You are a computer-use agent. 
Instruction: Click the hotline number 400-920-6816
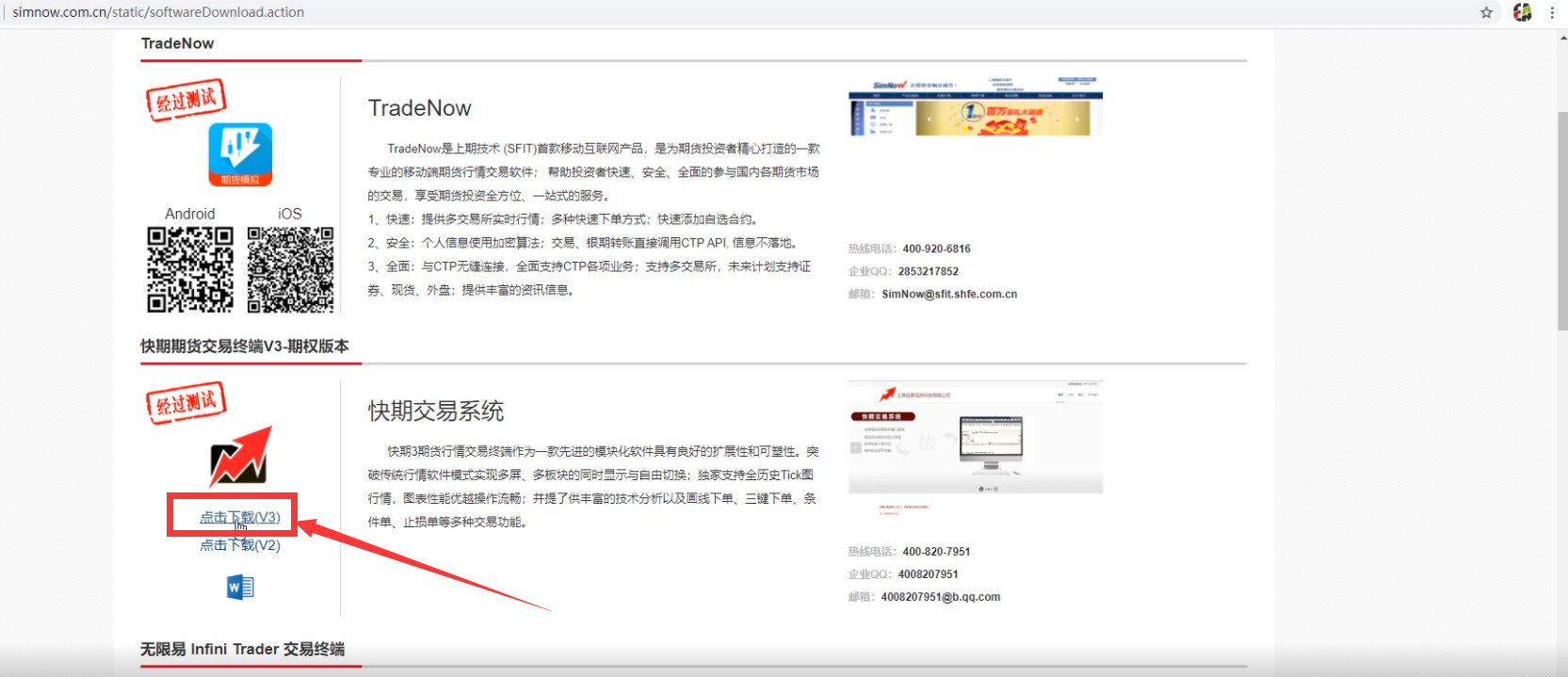(x=936, y=250)
